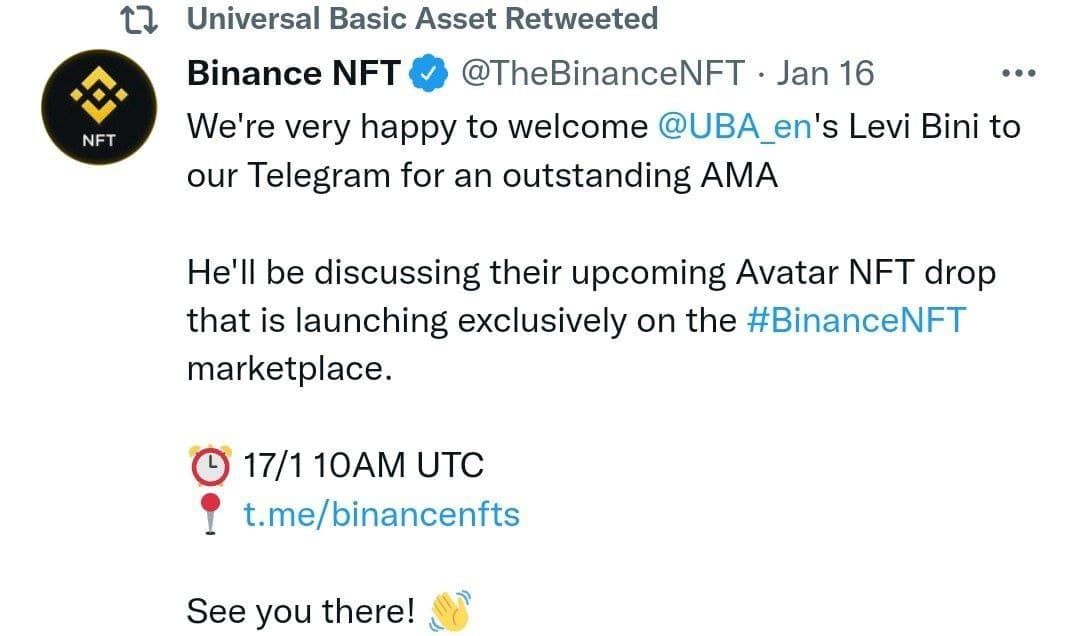Click the Jan 16 timestamp
1080x636 pixels.
coord(824,73)
